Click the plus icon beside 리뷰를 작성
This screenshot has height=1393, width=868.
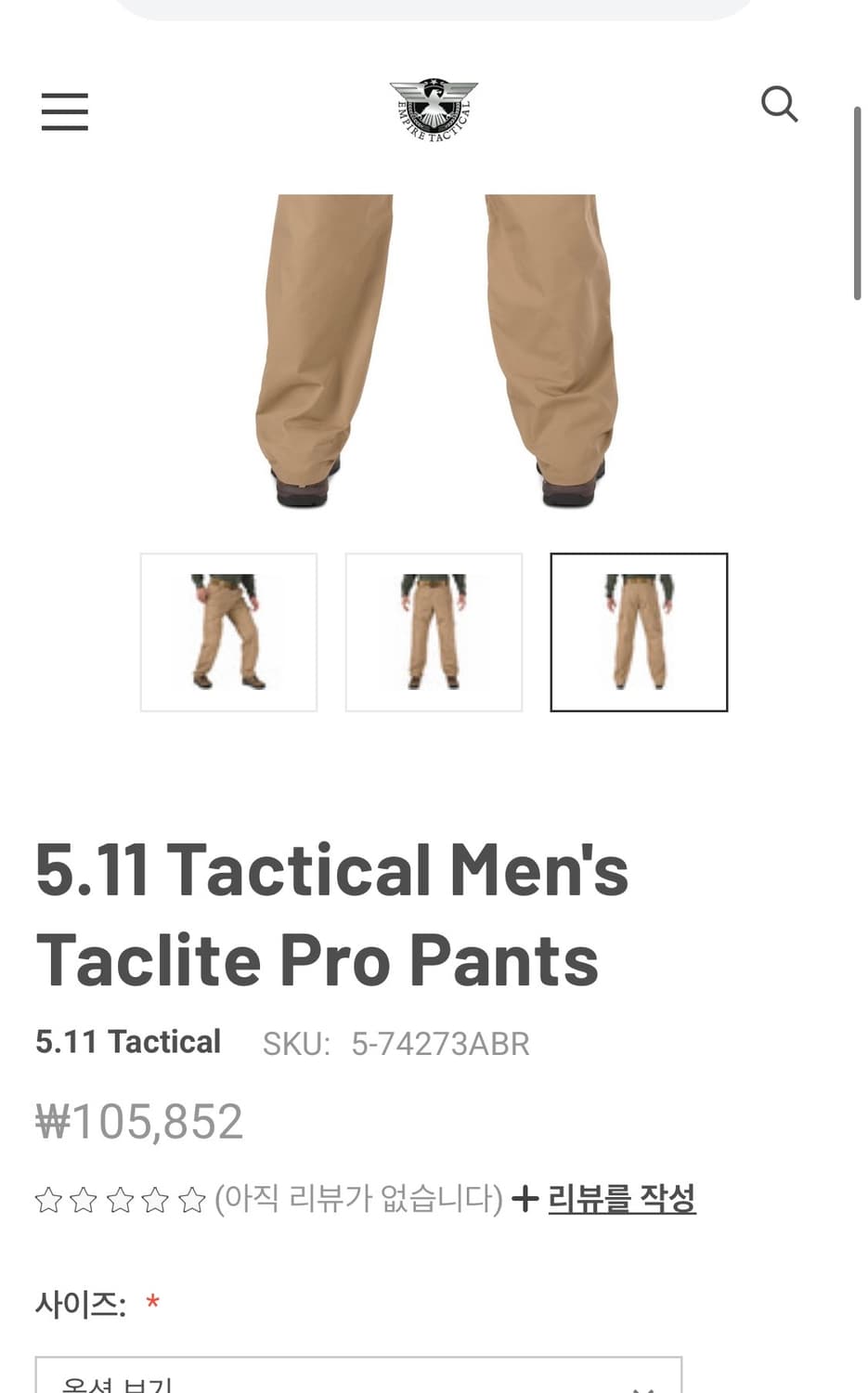tap(525, 1199)
